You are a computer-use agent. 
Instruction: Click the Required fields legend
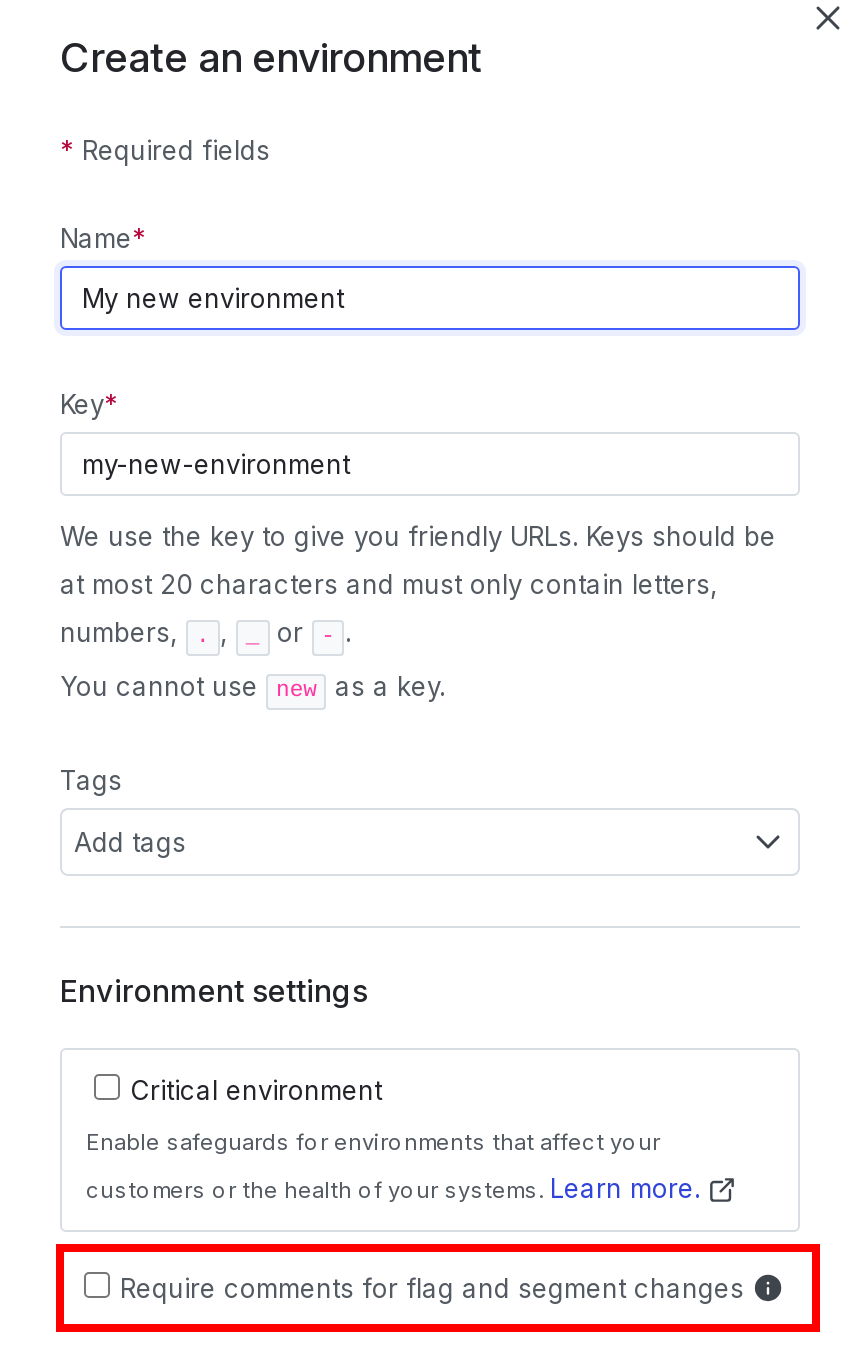coord(165,150)
